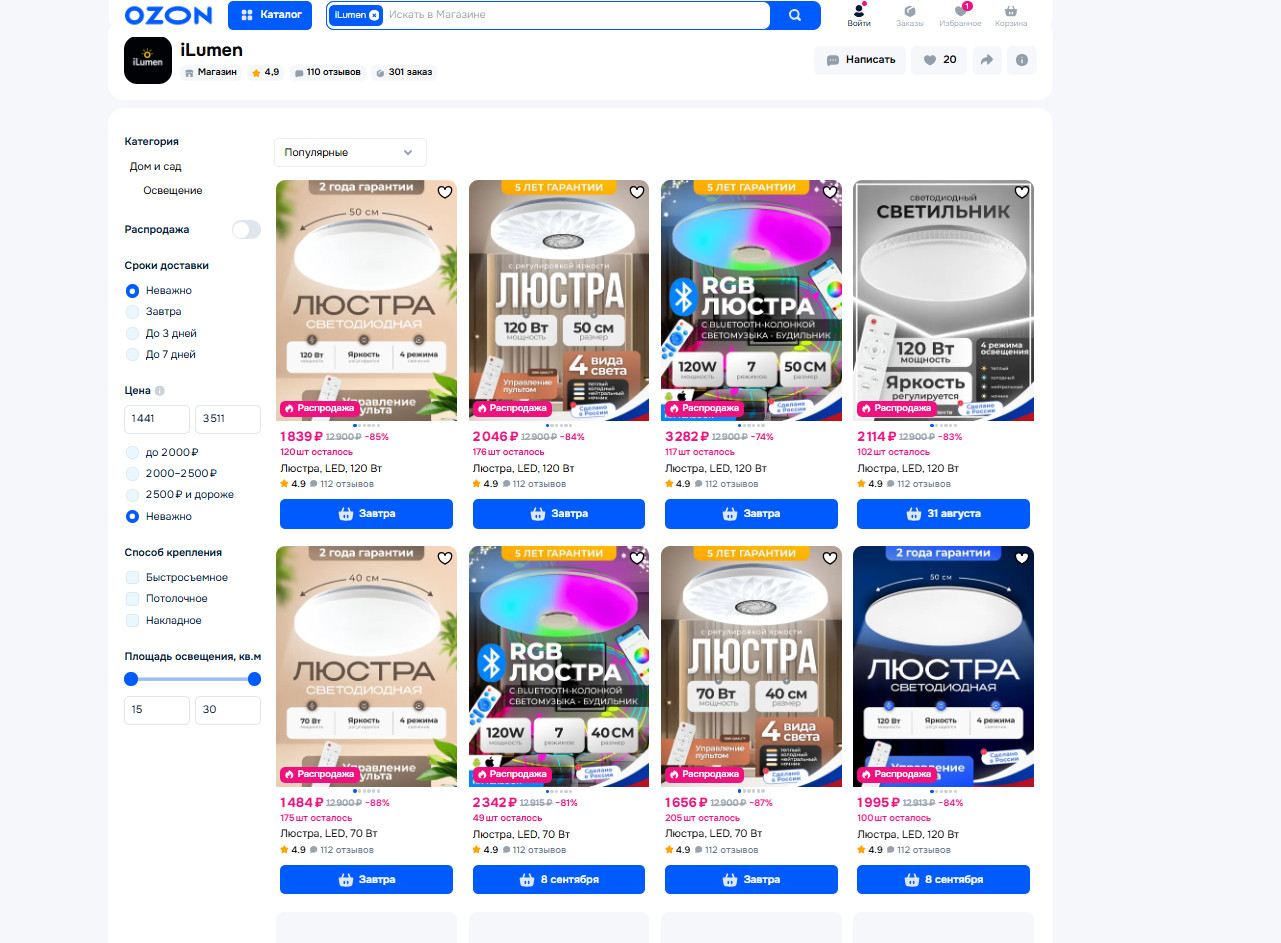1281x943 pixels.
Task: Open the Популярные sort dropdown
Action: point(350,152)
